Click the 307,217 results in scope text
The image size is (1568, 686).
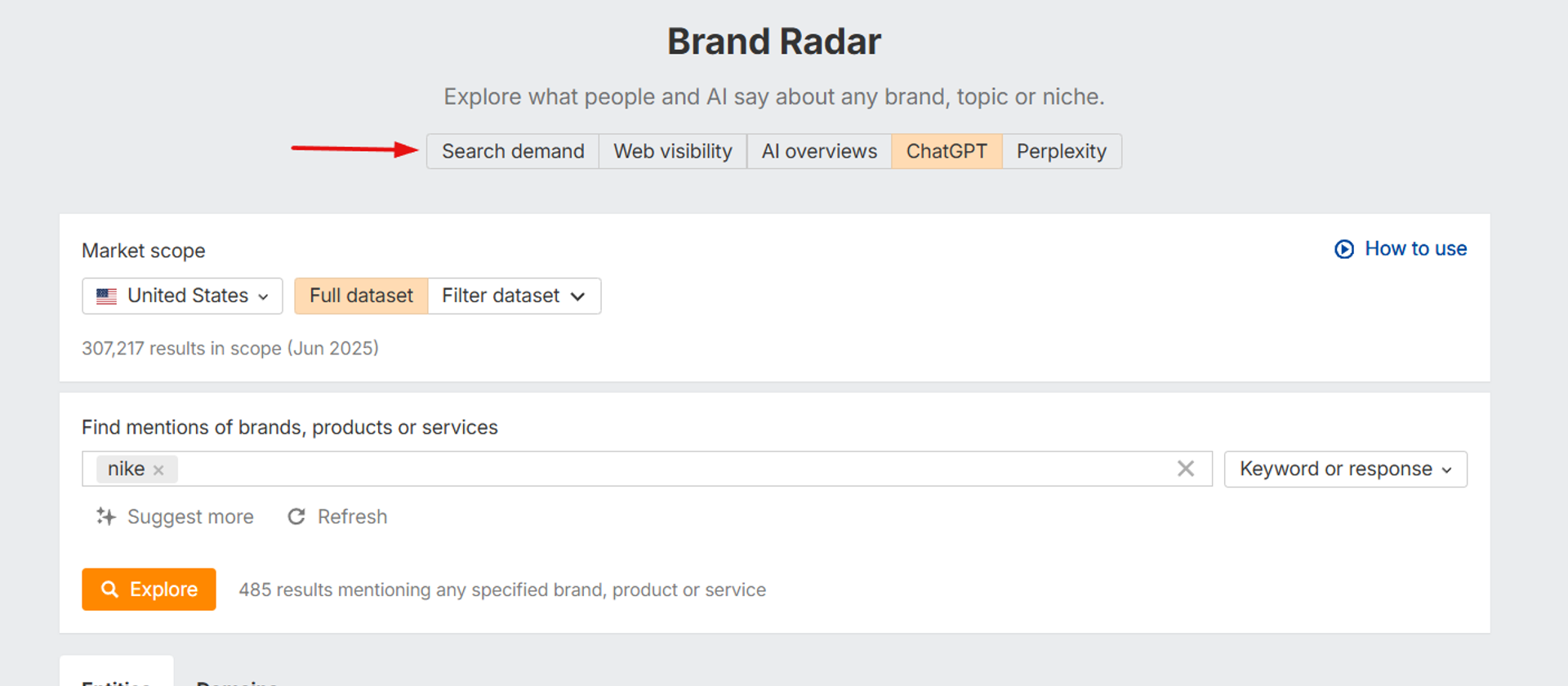[x=230, y=349]
